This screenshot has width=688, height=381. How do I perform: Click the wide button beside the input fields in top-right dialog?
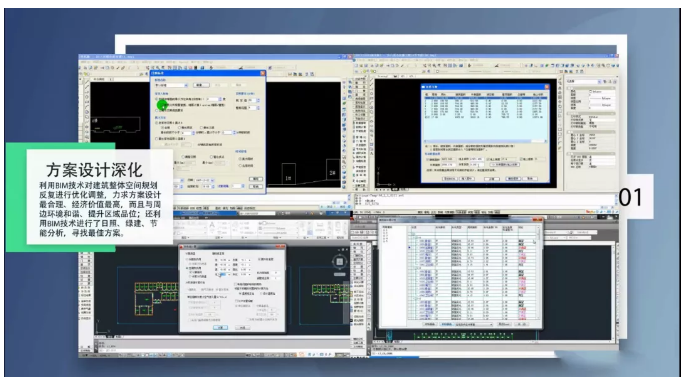pyautogui.click(x=505, y=165)
